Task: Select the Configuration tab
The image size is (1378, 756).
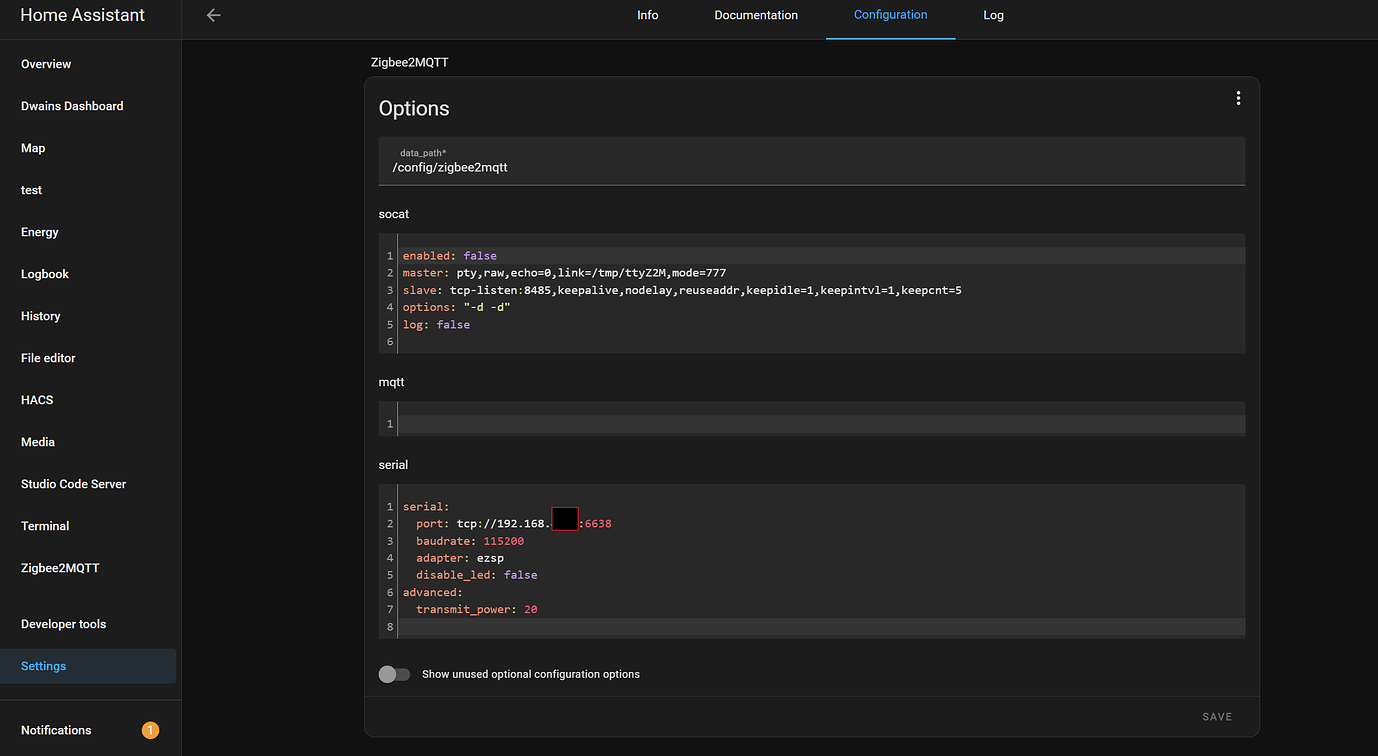Action: 890,15
